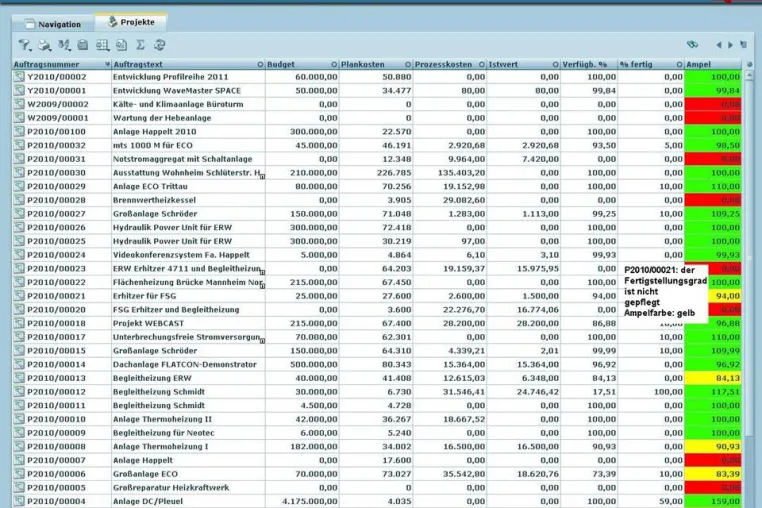Click the clipboard icon in the toolbar
This screenshot has height=508, width=762.
pyautogui.click(x=83, y=45)
